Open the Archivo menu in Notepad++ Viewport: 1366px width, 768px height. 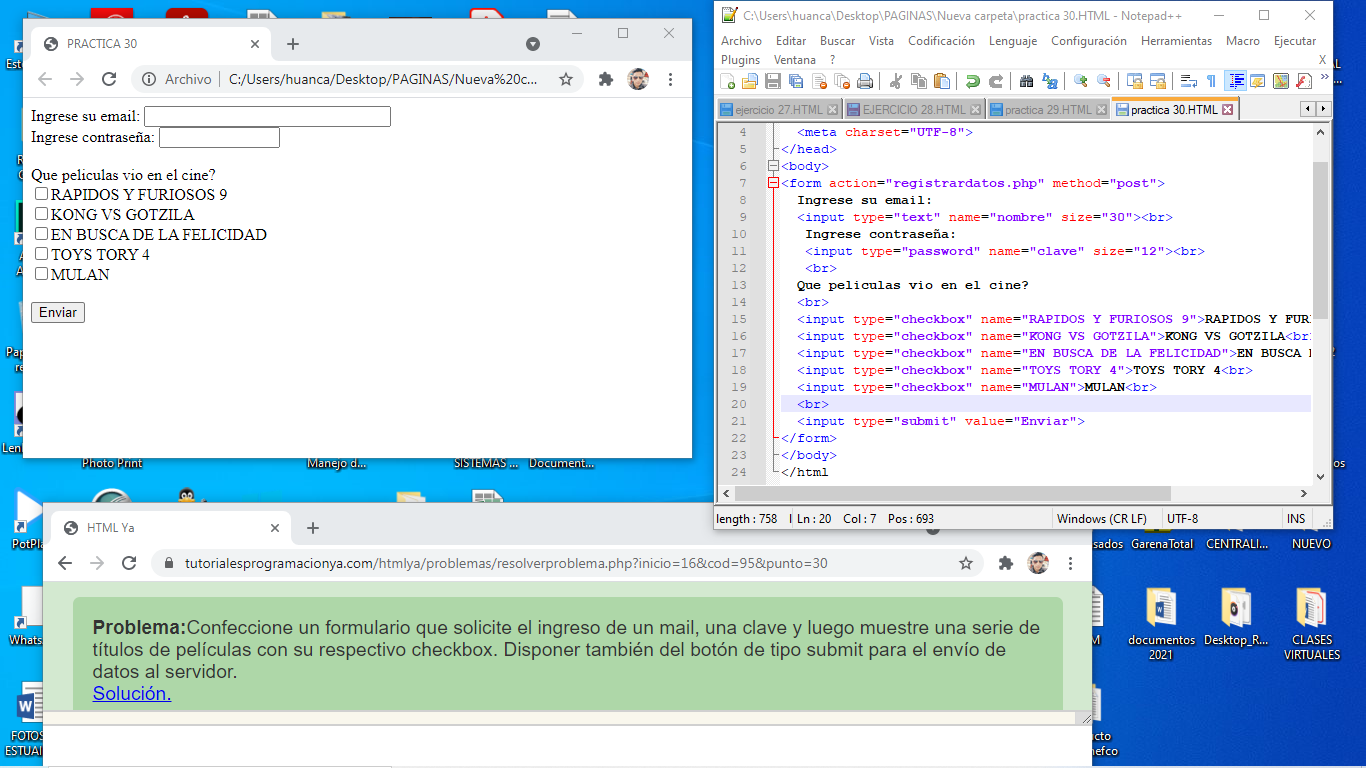coord(741,41)
